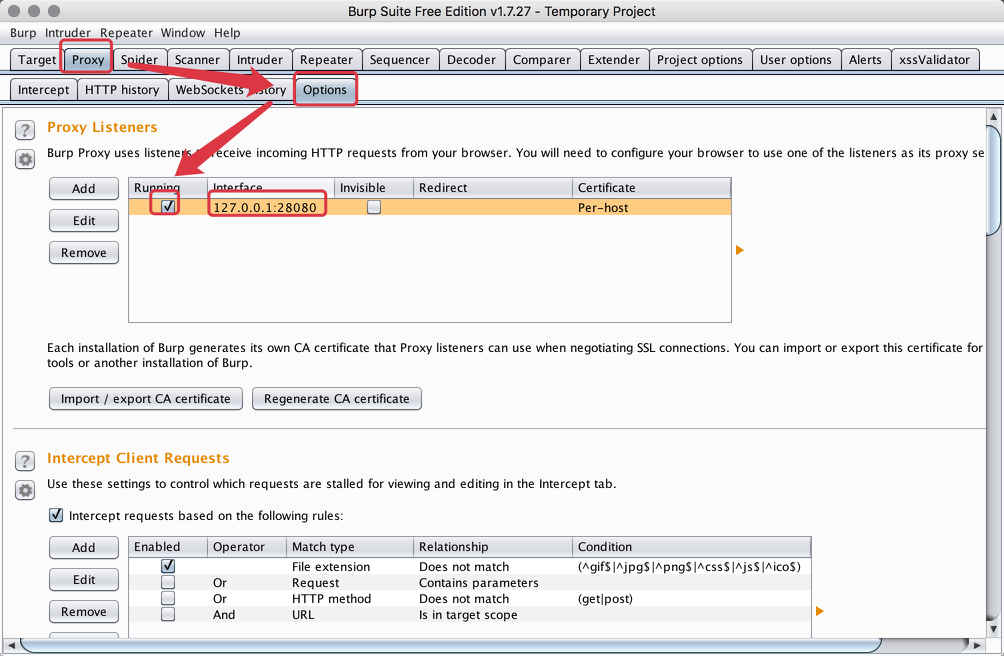Click the Certificate column header
This screenshot has width=1004, height=656.
(651, 188)
